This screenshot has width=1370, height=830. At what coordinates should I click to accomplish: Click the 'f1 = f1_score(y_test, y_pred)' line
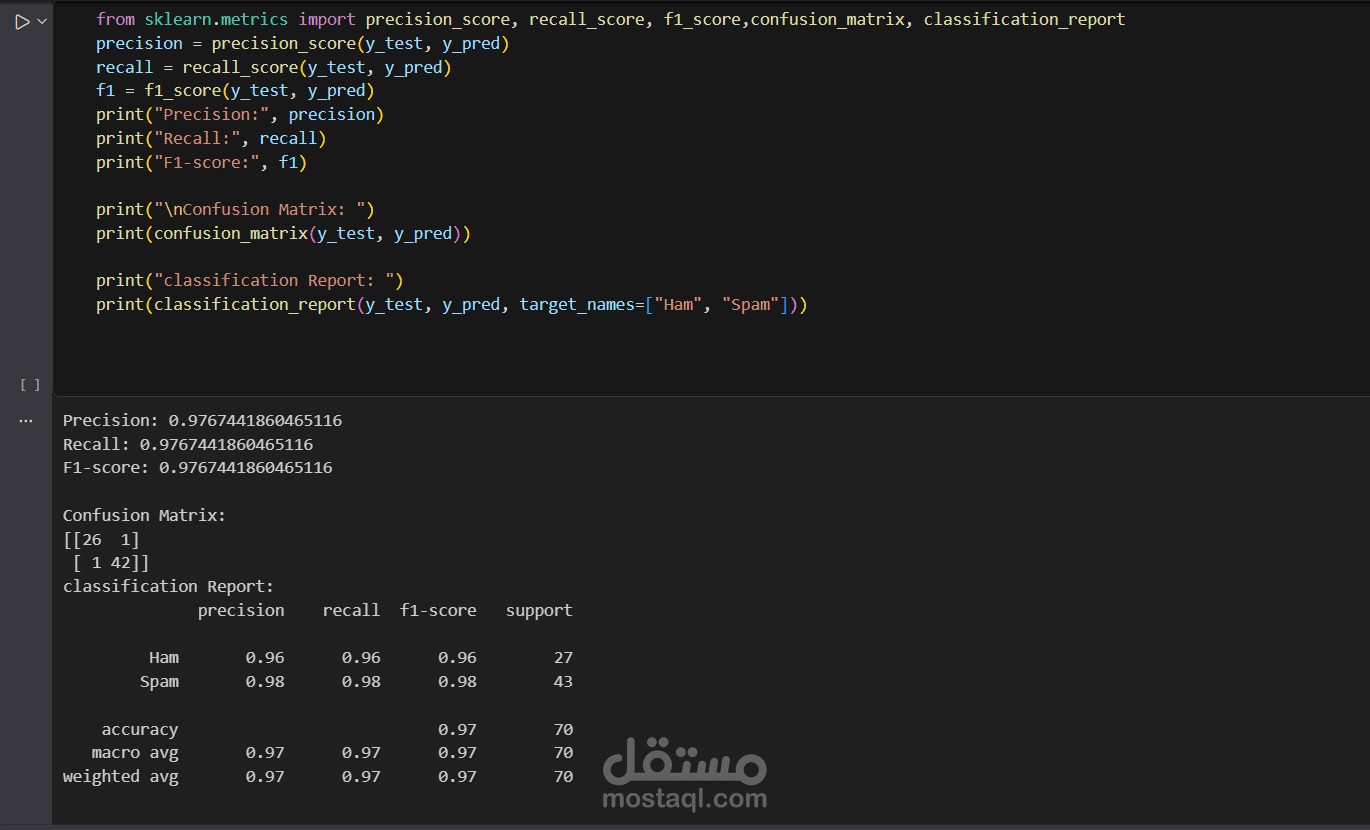coord(235,91)
